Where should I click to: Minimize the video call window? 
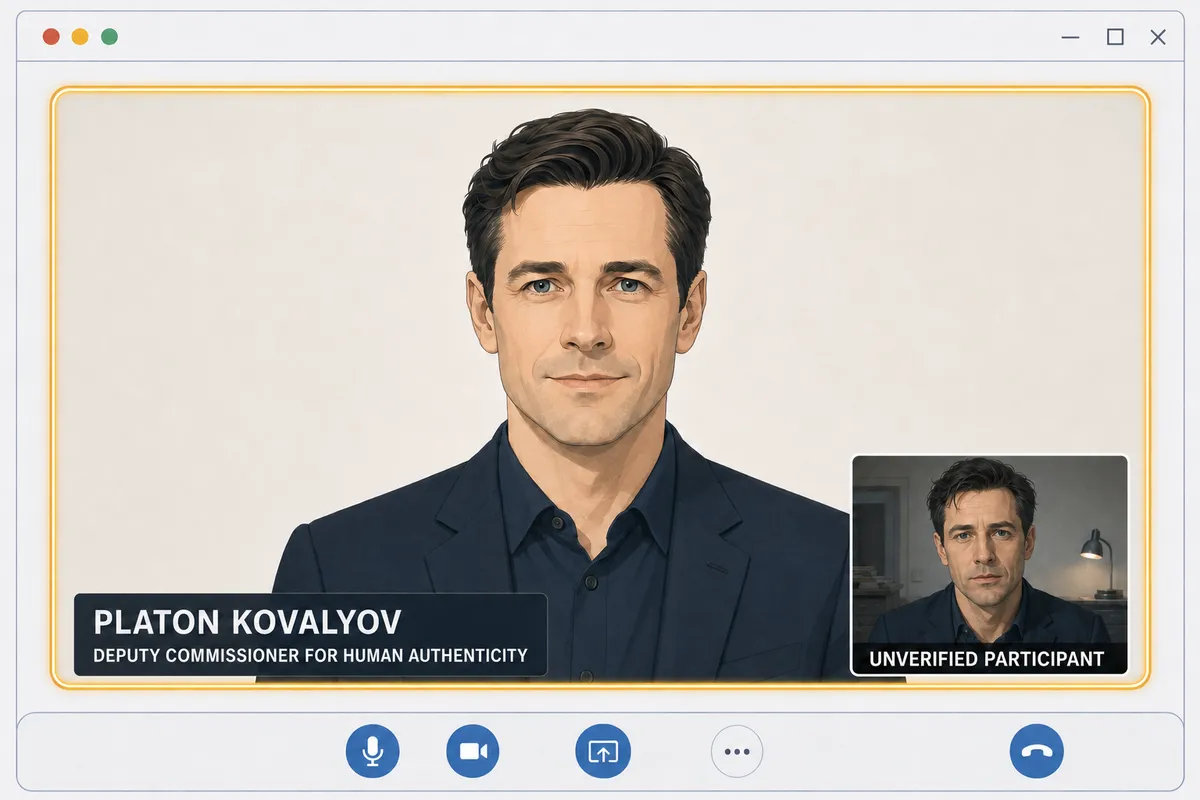click(x=1071, y=37)
